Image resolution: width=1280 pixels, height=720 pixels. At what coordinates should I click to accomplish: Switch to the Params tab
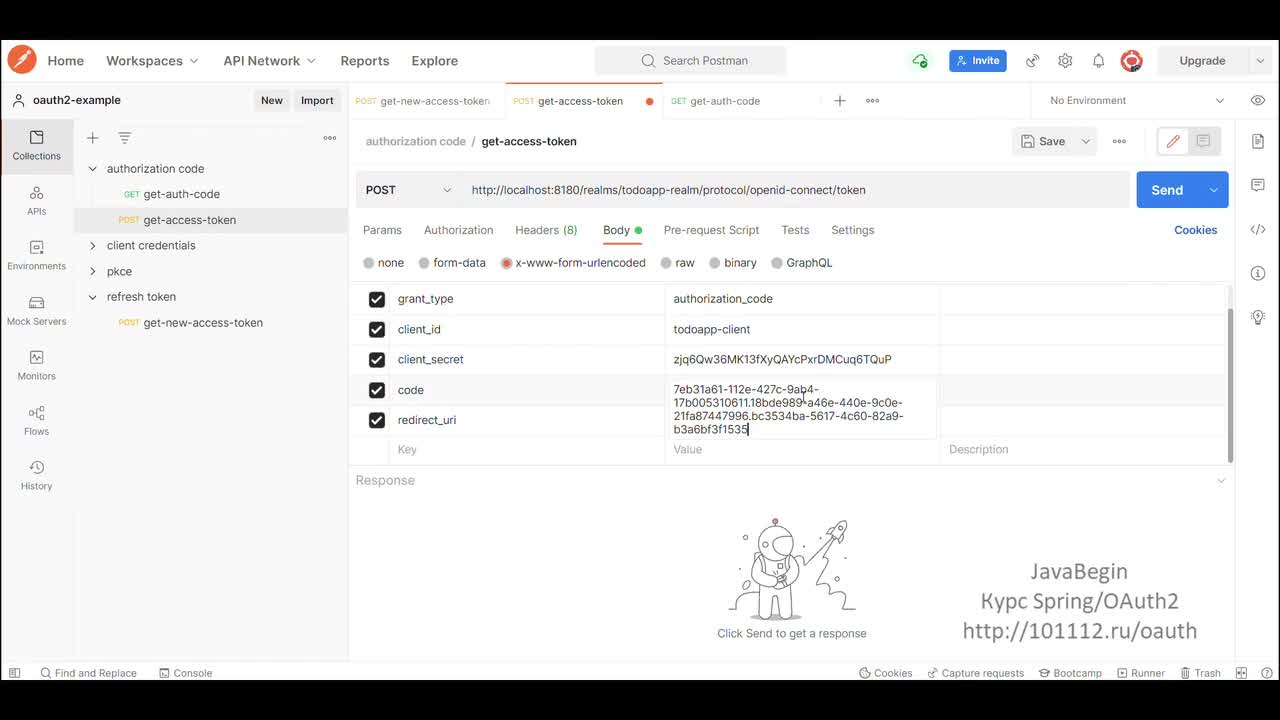(x=382, y=230)
